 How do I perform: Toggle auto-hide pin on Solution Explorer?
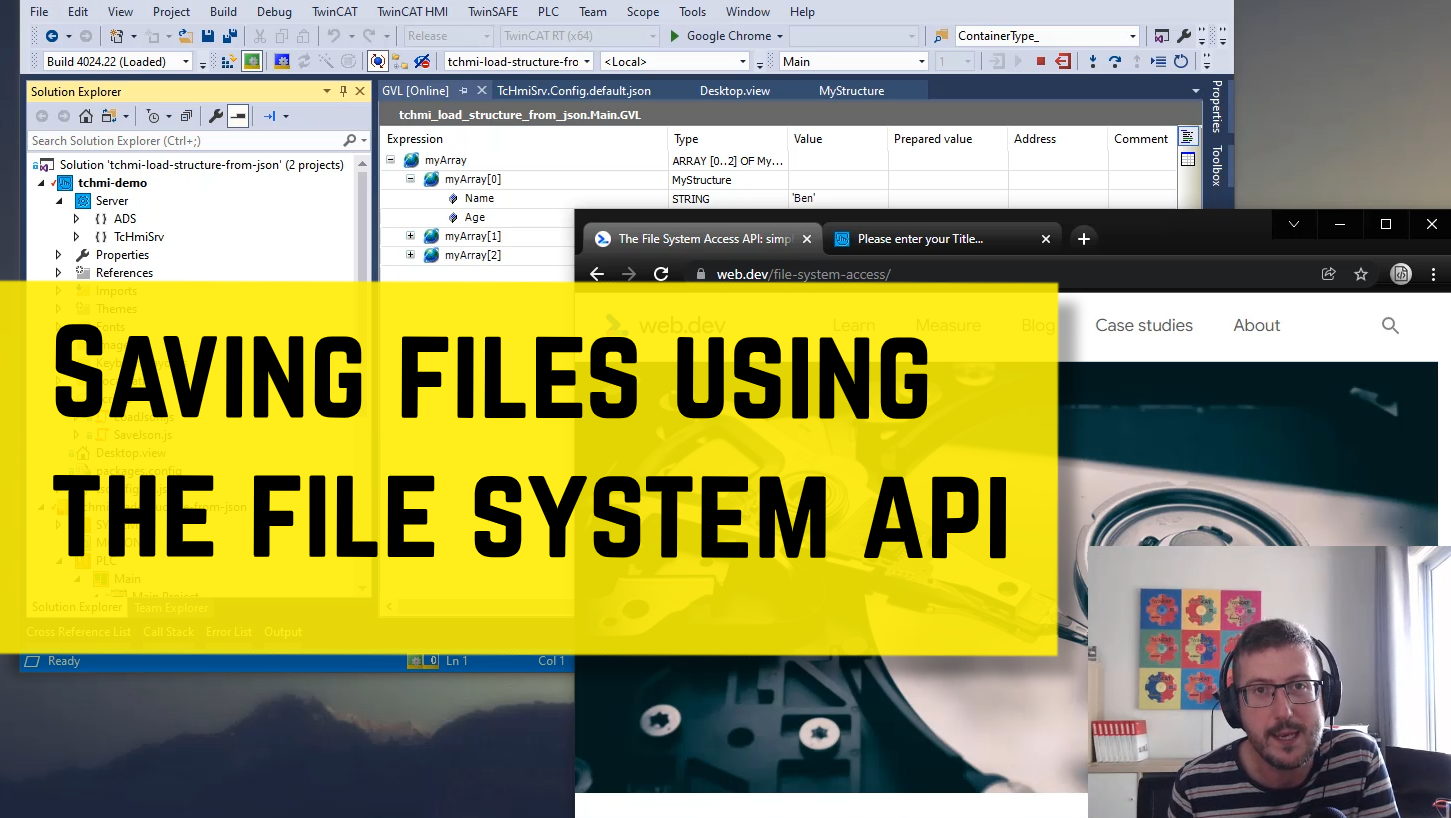343,91
